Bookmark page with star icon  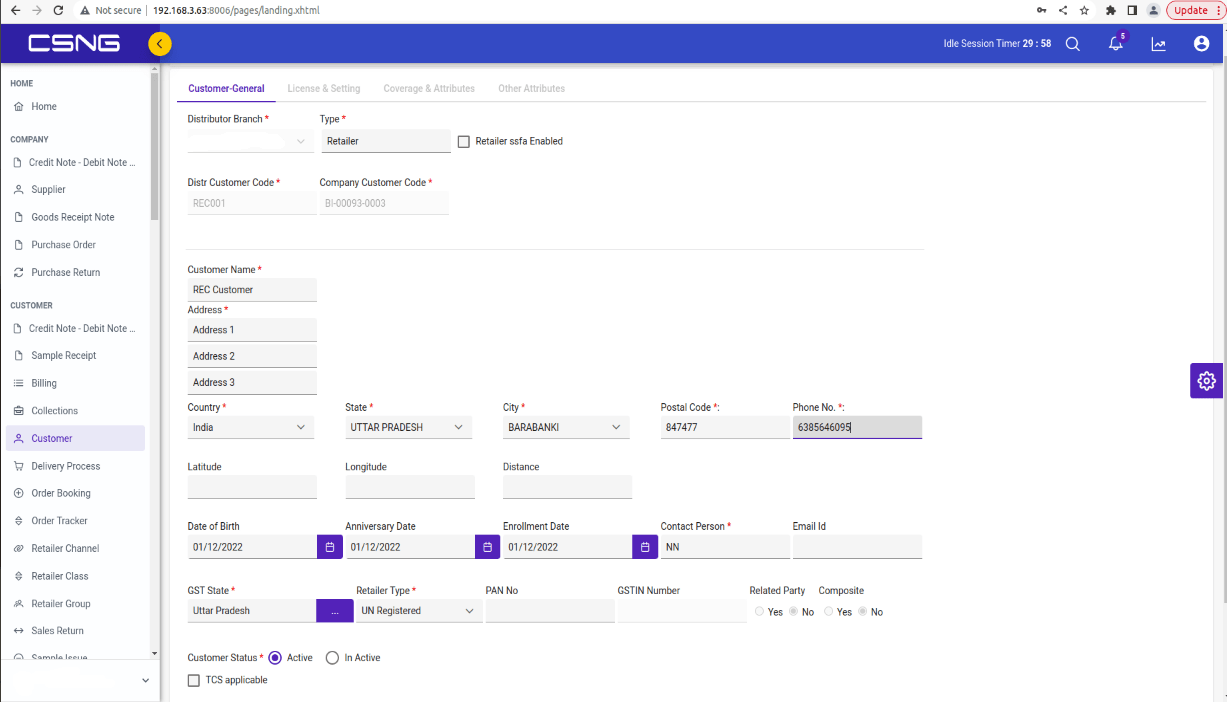1084,10
